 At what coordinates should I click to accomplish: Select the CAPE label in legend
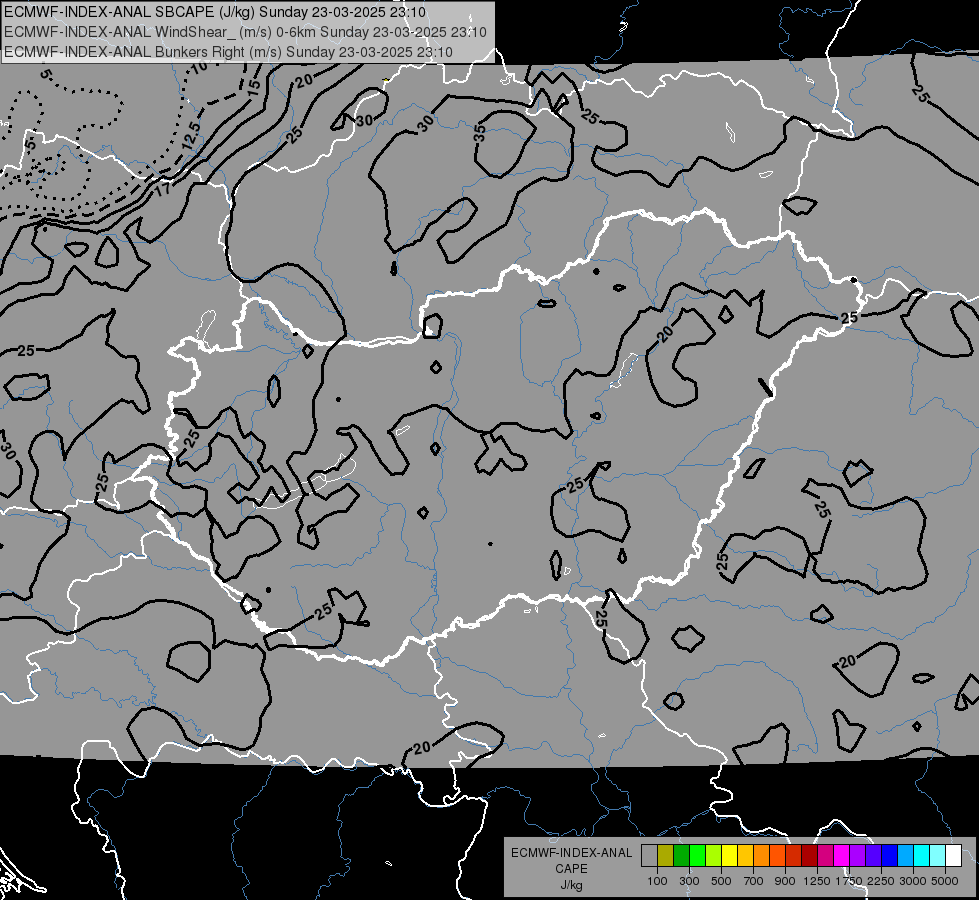571,869
